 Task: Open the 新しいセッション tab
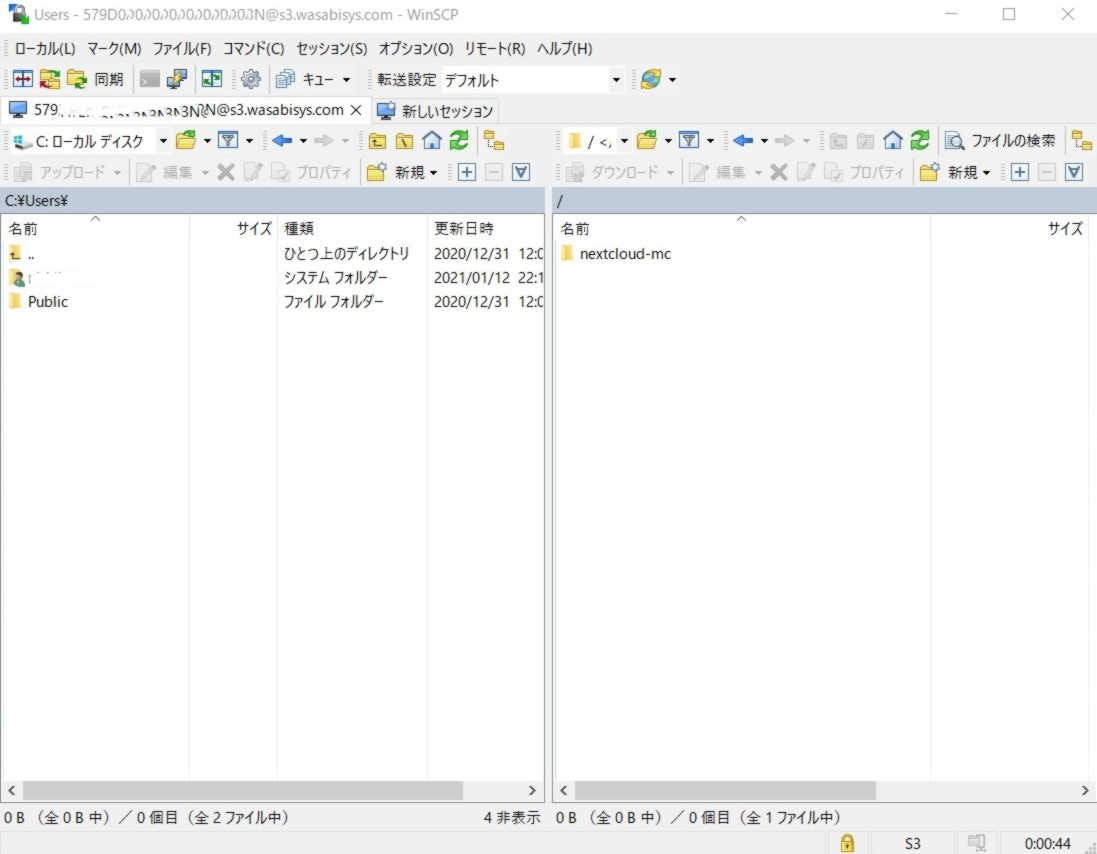434,111
